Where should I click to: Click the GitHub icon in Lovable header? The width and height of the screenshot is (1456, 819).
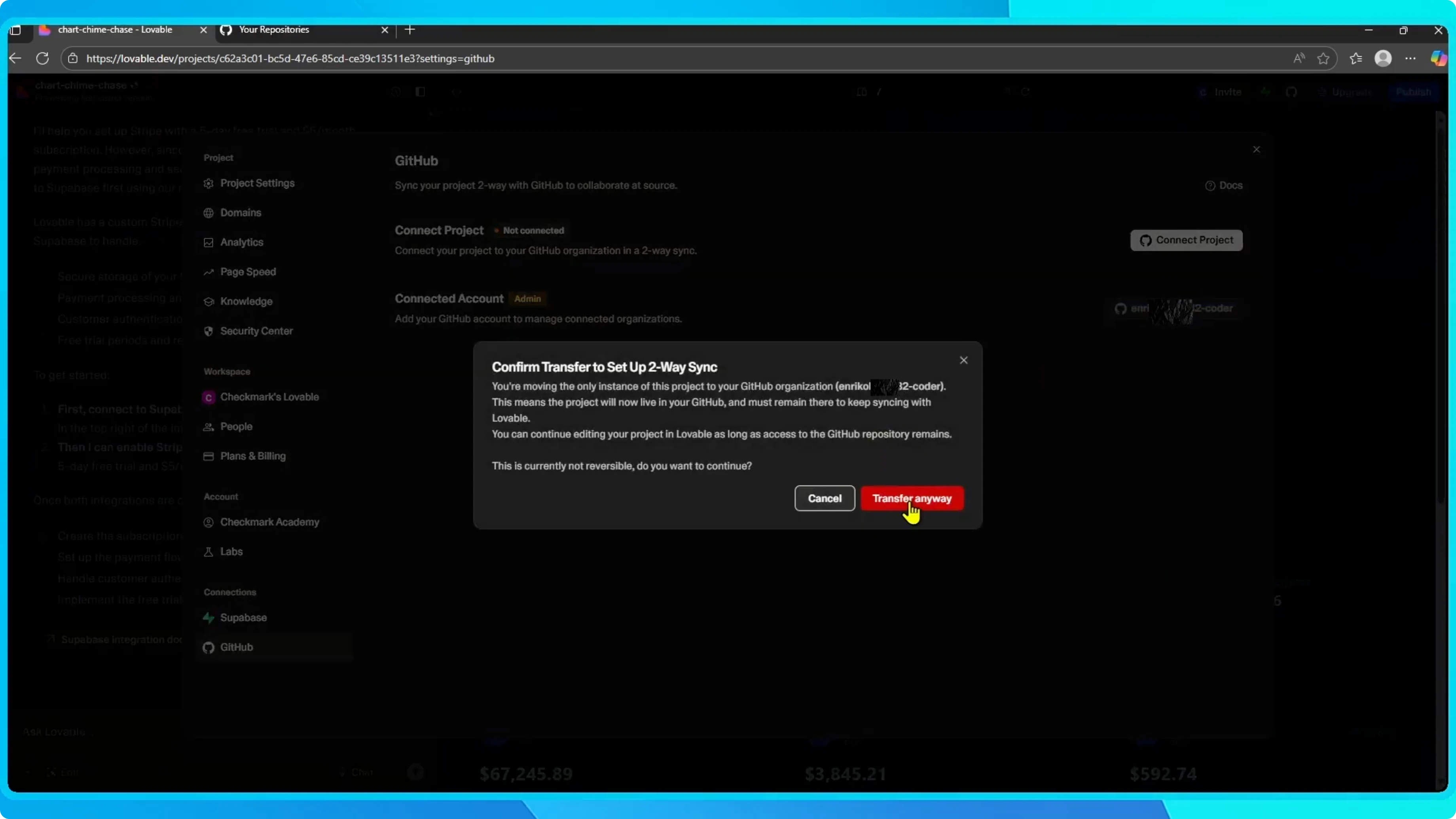tap(1291, 92)
